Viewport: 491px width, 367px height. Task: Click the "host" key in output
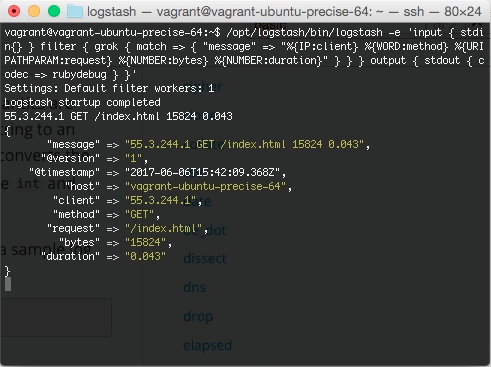[x=82, y=186]
